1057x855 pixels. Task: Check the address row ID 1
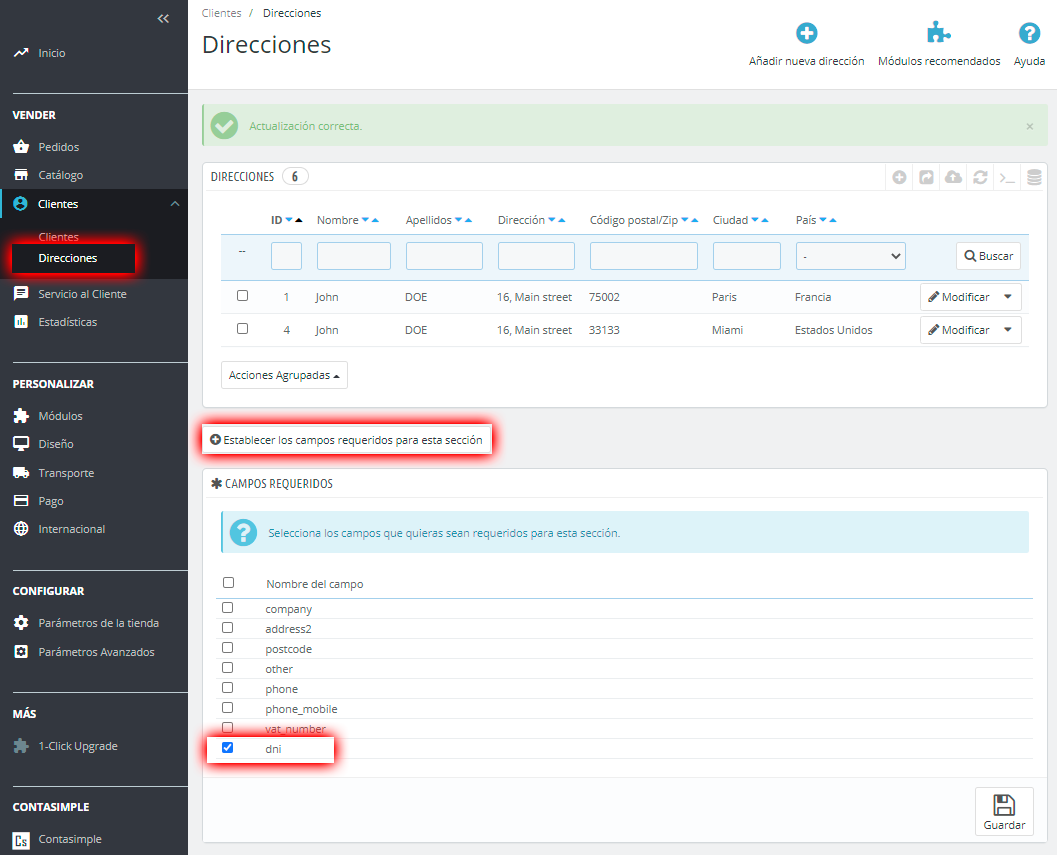pyautogui.click(x=243, y=295)
